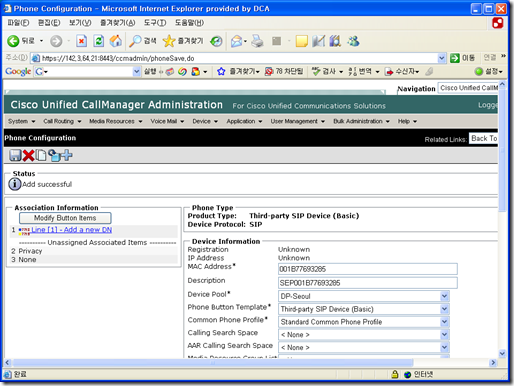Viewport: 514px width, 386px height.
Task: Expand the address bar URL dropdown
Action: point(442,58)
